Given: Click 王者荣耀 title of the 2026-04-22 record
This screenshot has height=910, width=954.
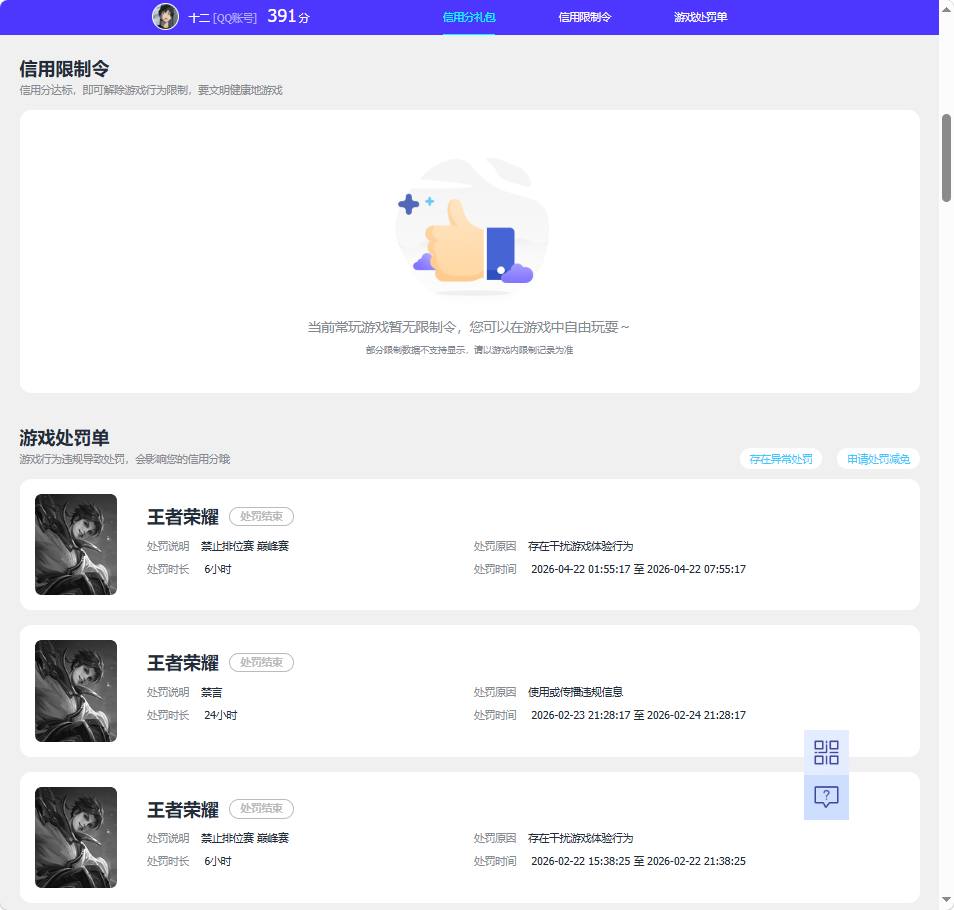Looking at the screenshot, I should click(183, 517).
